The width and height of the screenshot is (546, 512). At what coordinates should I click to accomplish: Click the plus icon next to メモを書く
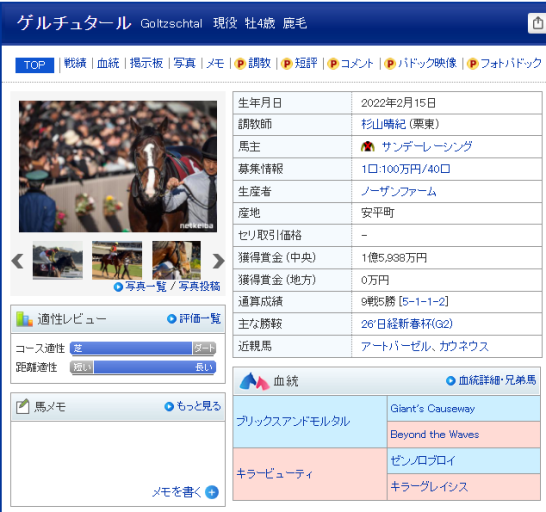(212, 492)
